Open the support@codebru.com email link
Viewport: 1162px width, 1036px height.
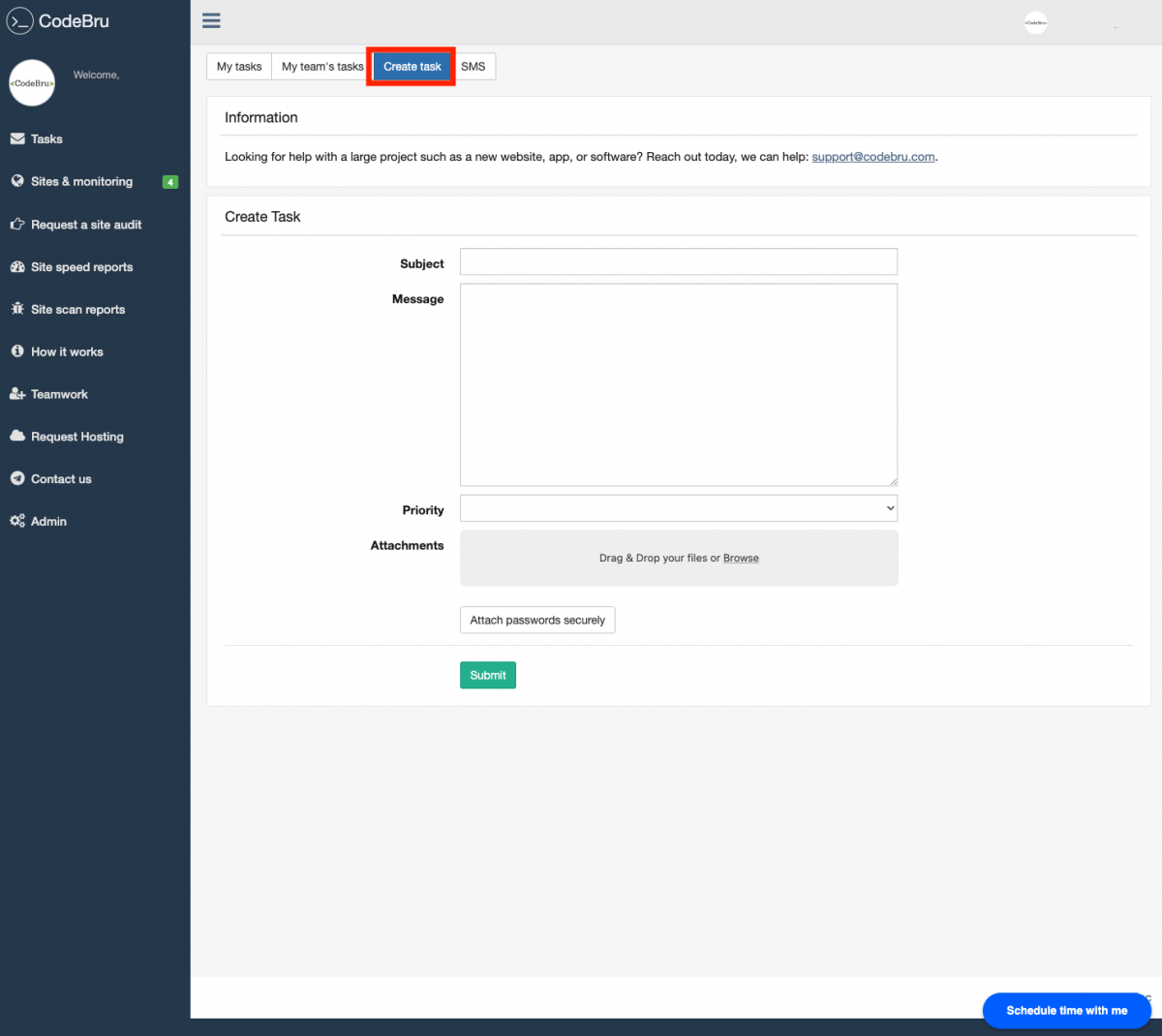[872, 157]
